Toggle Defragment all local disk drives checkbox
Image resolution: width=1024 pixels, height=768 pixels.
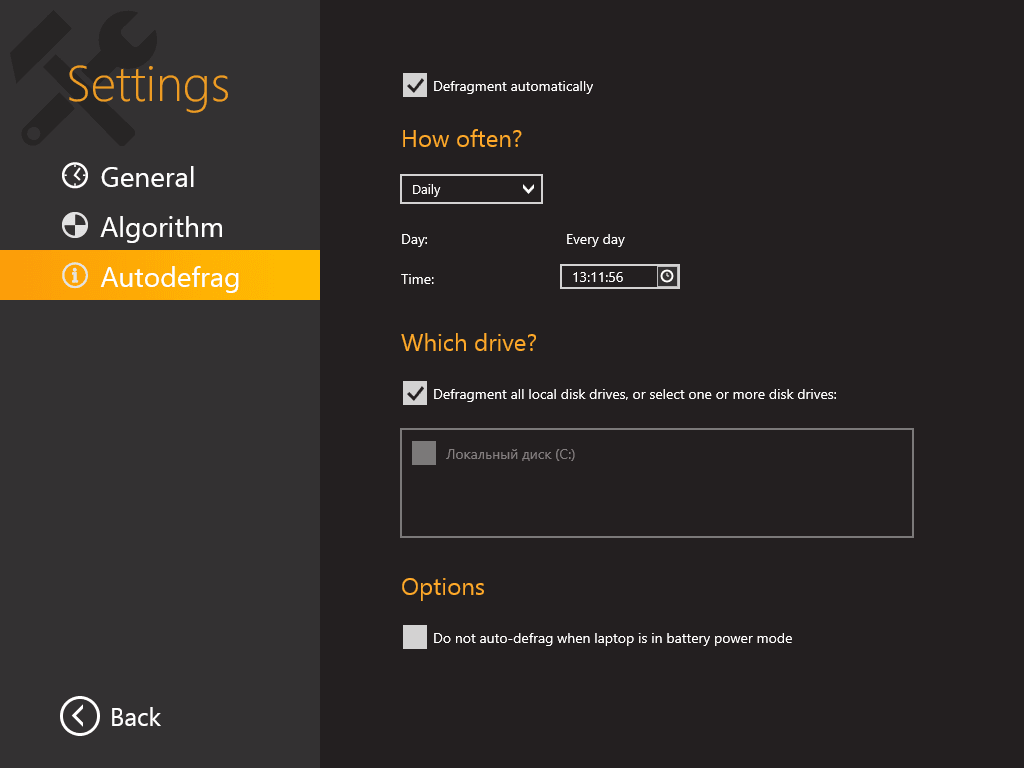point(415,393)
